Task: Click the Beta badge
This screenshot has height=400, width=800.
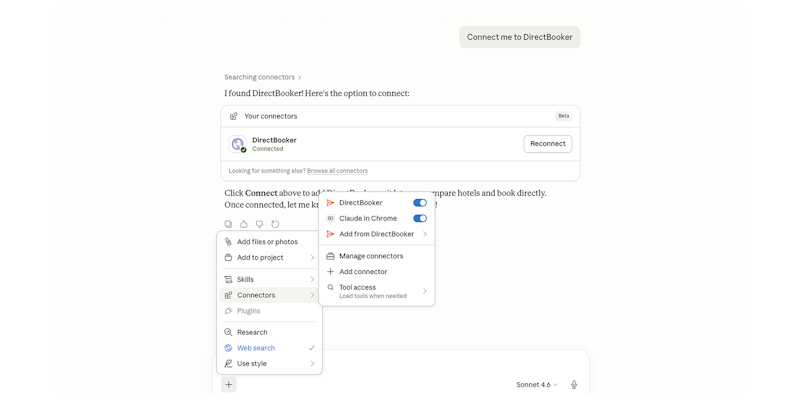Action: coord(563,116)
